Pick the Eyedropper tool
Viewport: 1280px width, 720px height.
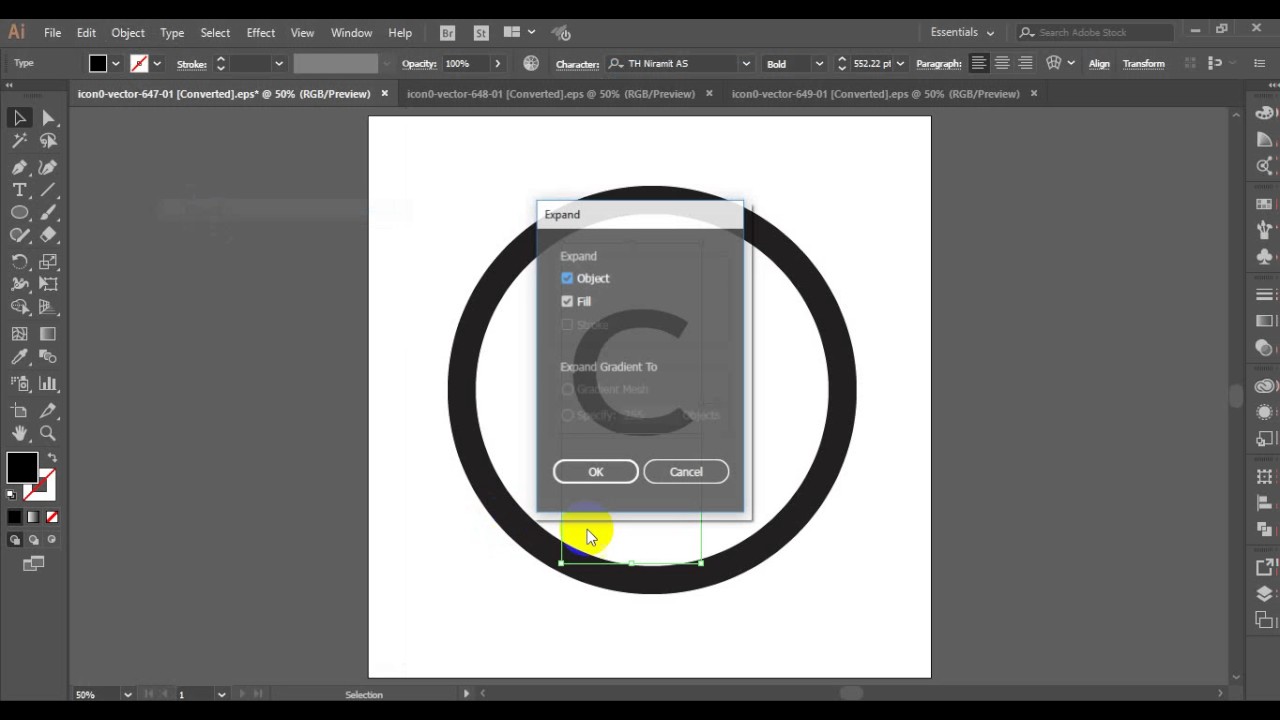[19, 357]
